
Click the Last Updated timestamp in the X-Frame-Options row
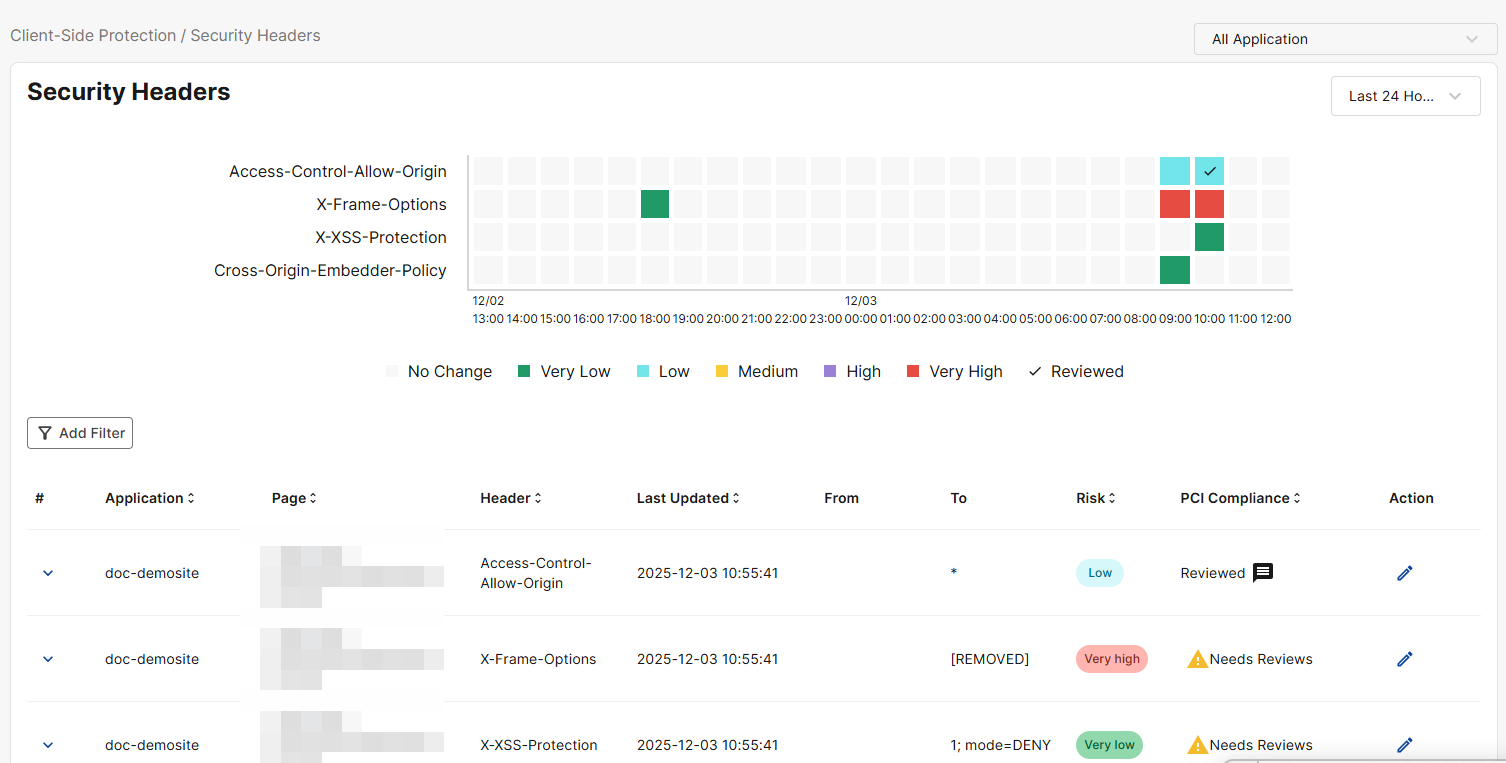point(707,659)
